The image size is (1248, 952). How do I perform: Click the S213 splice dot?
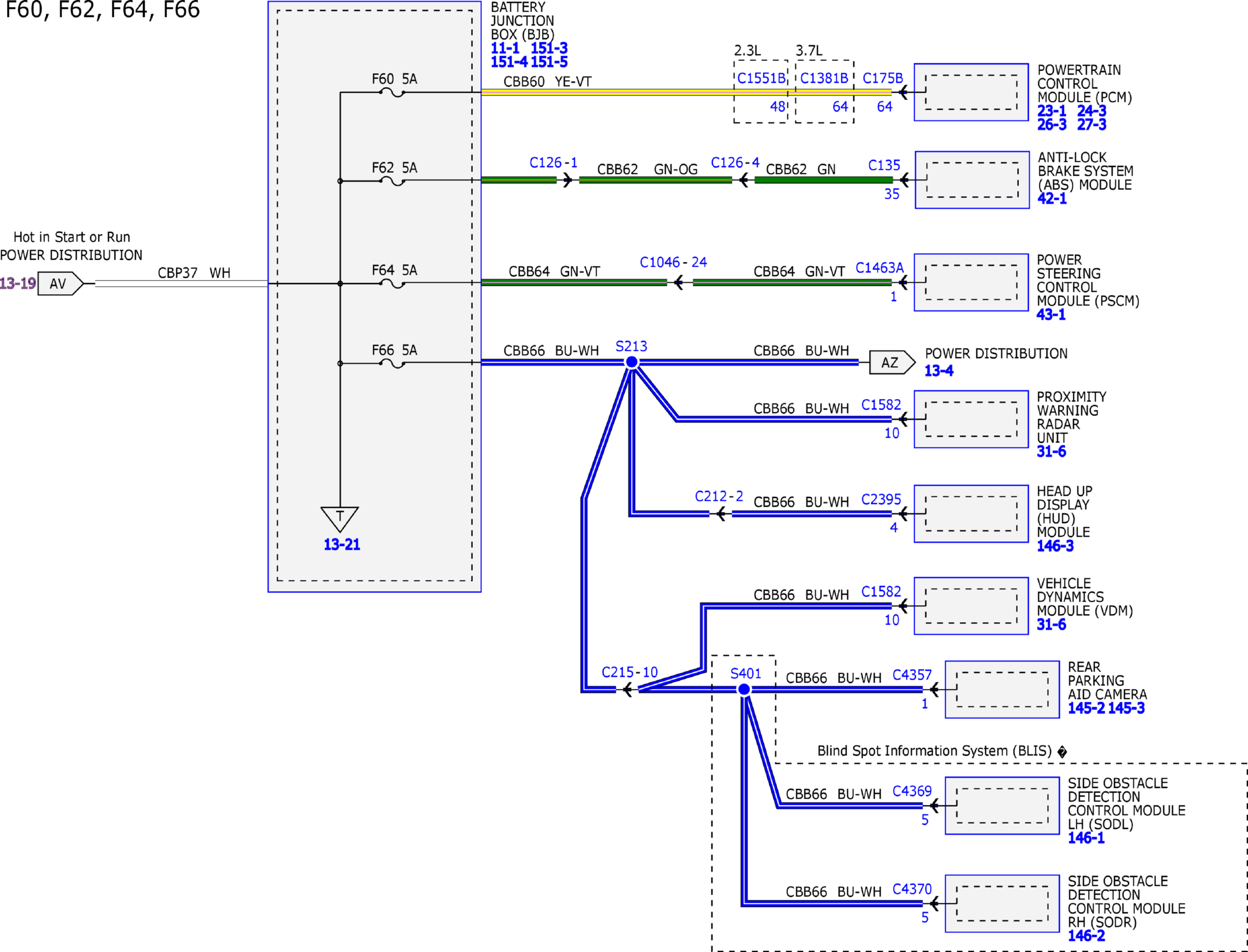pyautogui.click(x=632, y=363)
